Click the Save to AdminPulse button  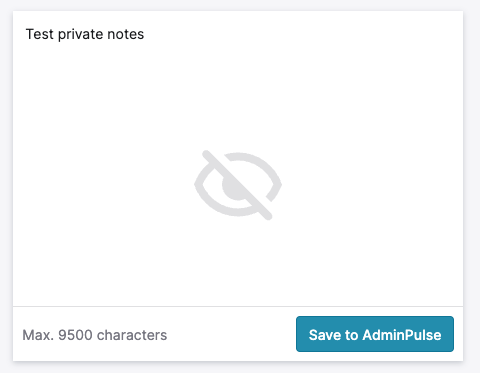(x=375, y=334)
